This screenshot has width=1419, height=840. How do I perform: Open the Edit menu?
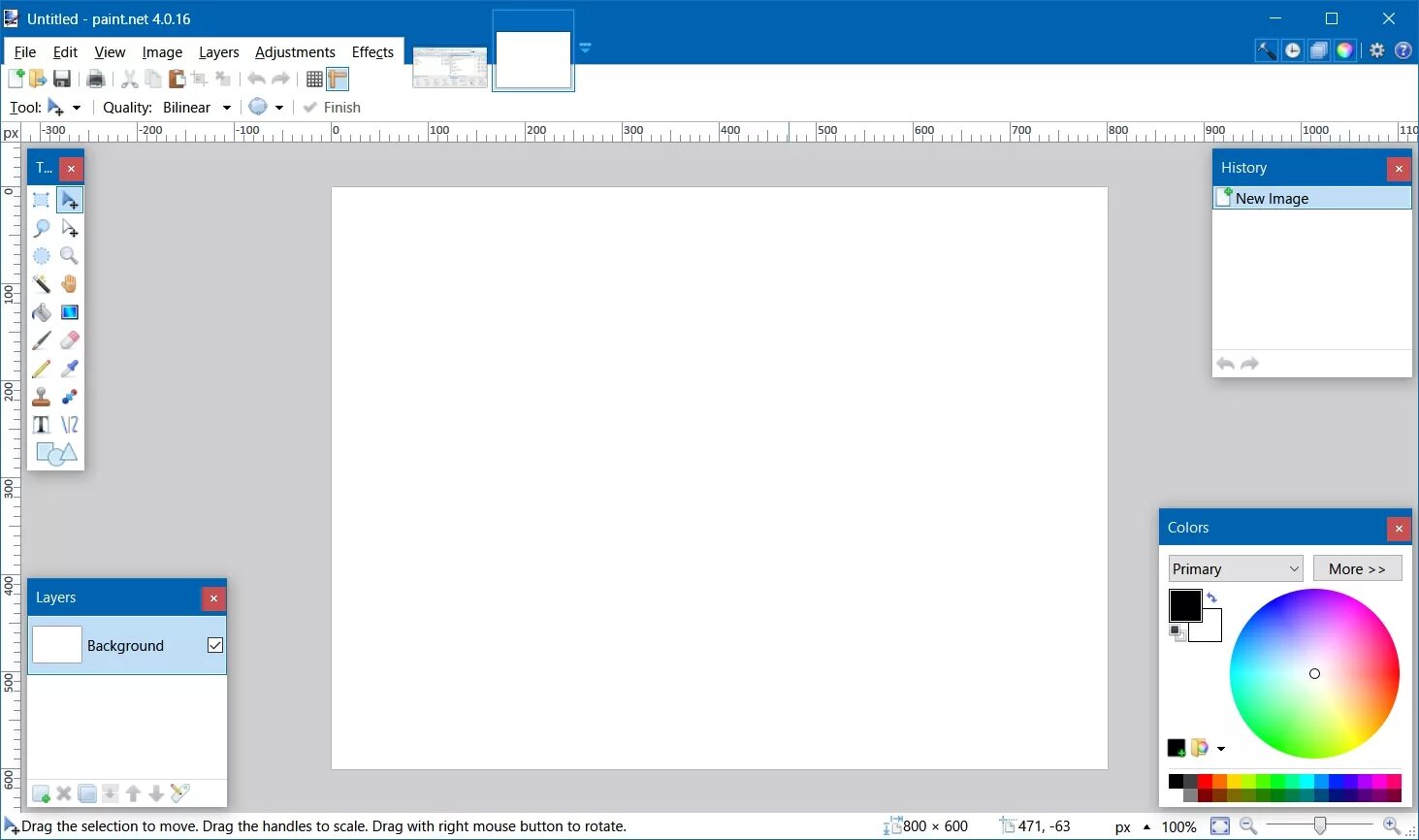coord(65,52)
